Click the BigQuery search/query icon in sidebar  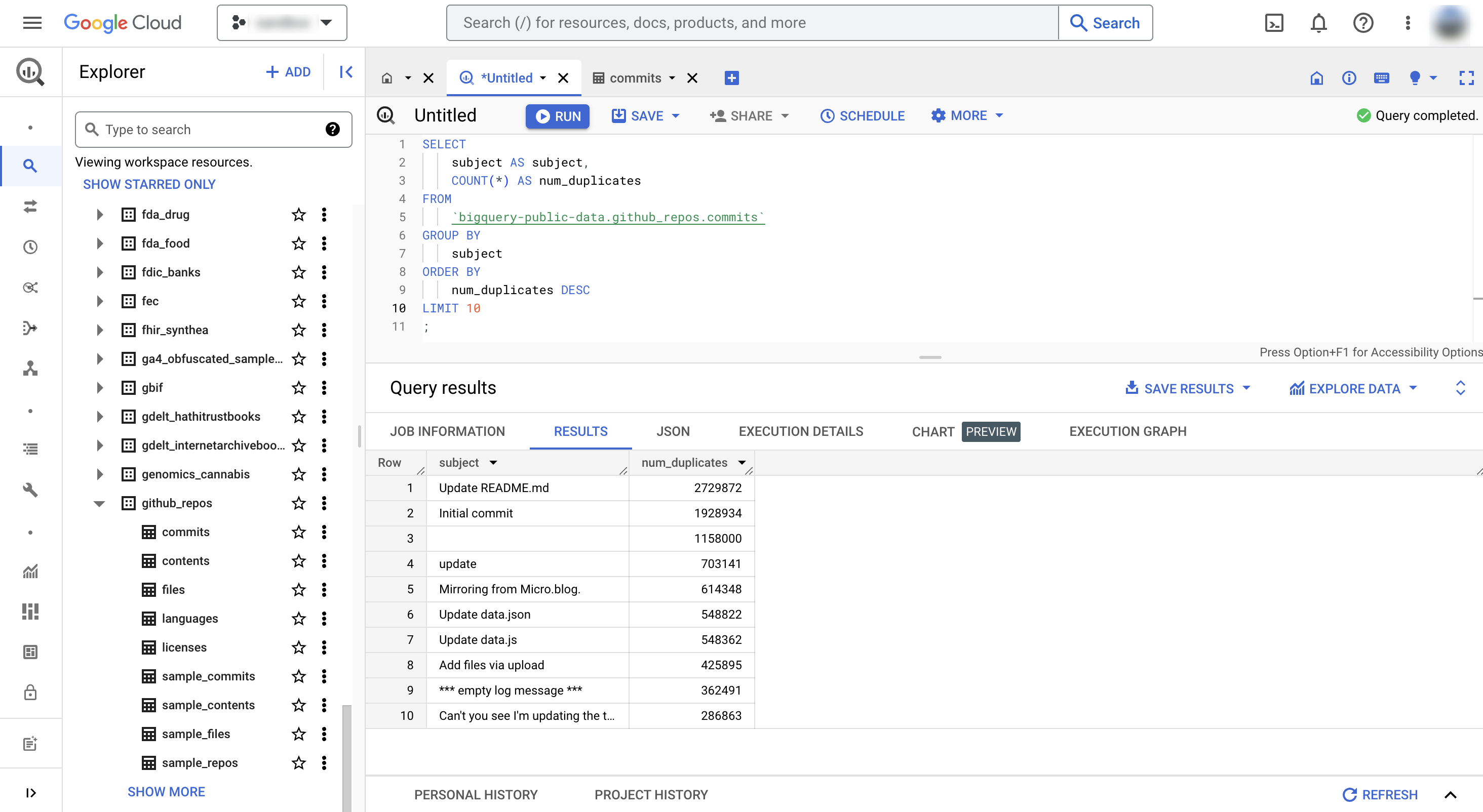30,165
